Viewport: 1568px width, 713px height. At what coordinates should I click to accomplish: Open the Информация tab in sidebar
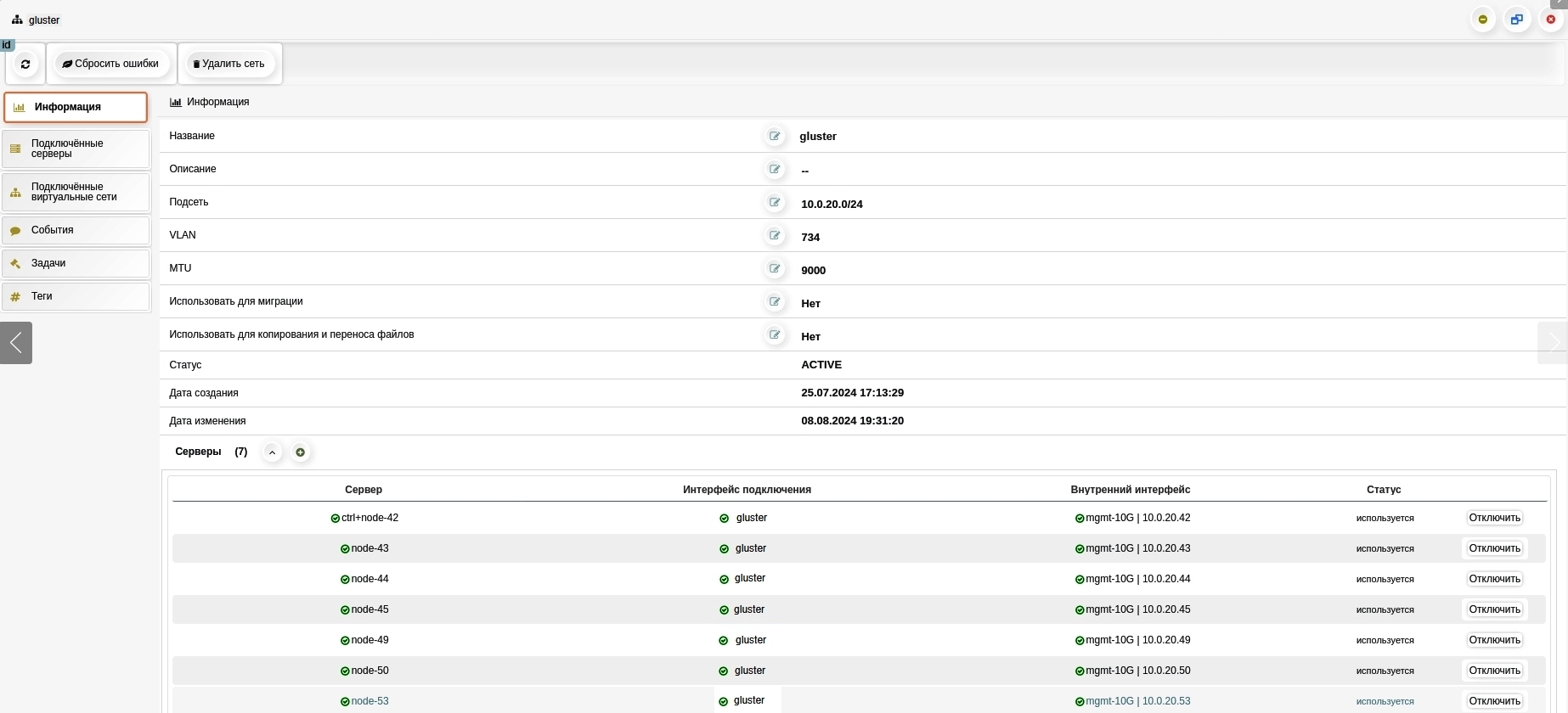pyautogui.click(x=76, y=107)
